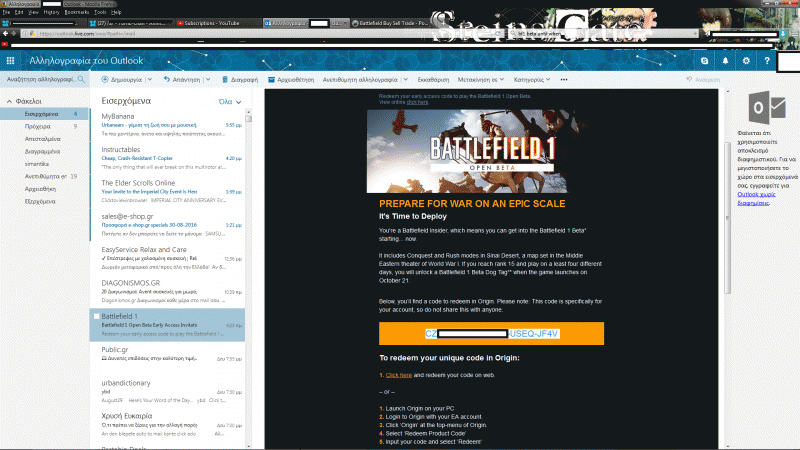Open MyBanana email in list

point(167,125)
